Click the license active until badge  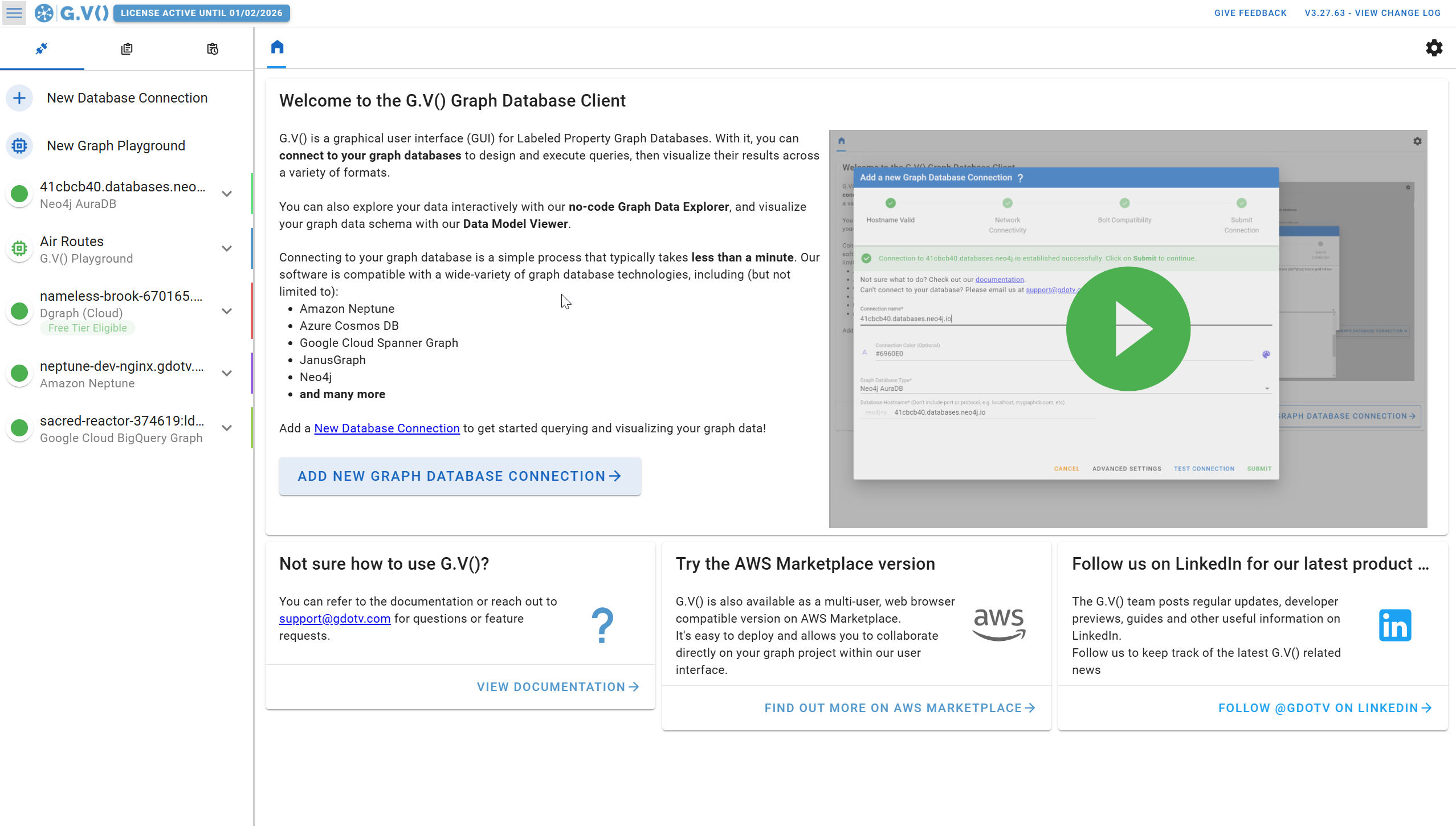click(x=202, y=13)
